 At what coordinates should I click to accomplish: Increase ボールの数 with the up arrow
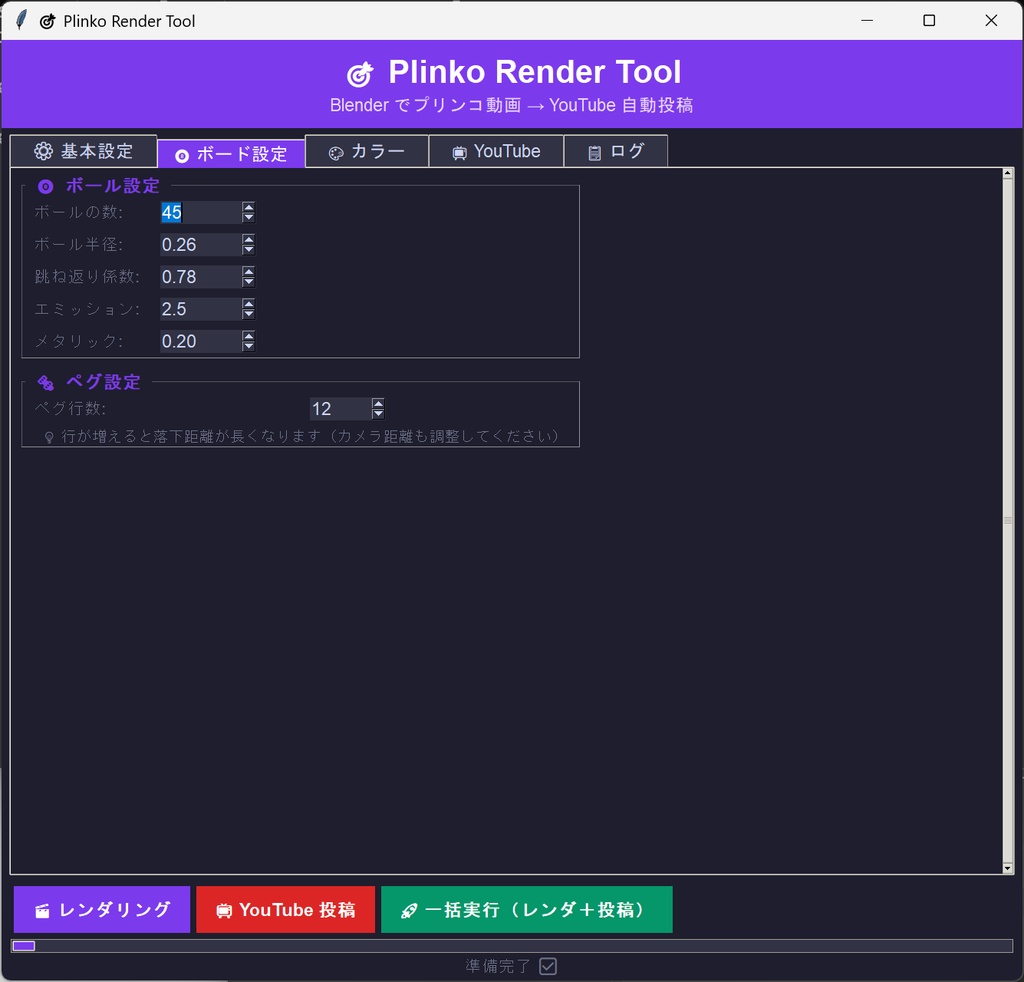(x=248, y=207)
